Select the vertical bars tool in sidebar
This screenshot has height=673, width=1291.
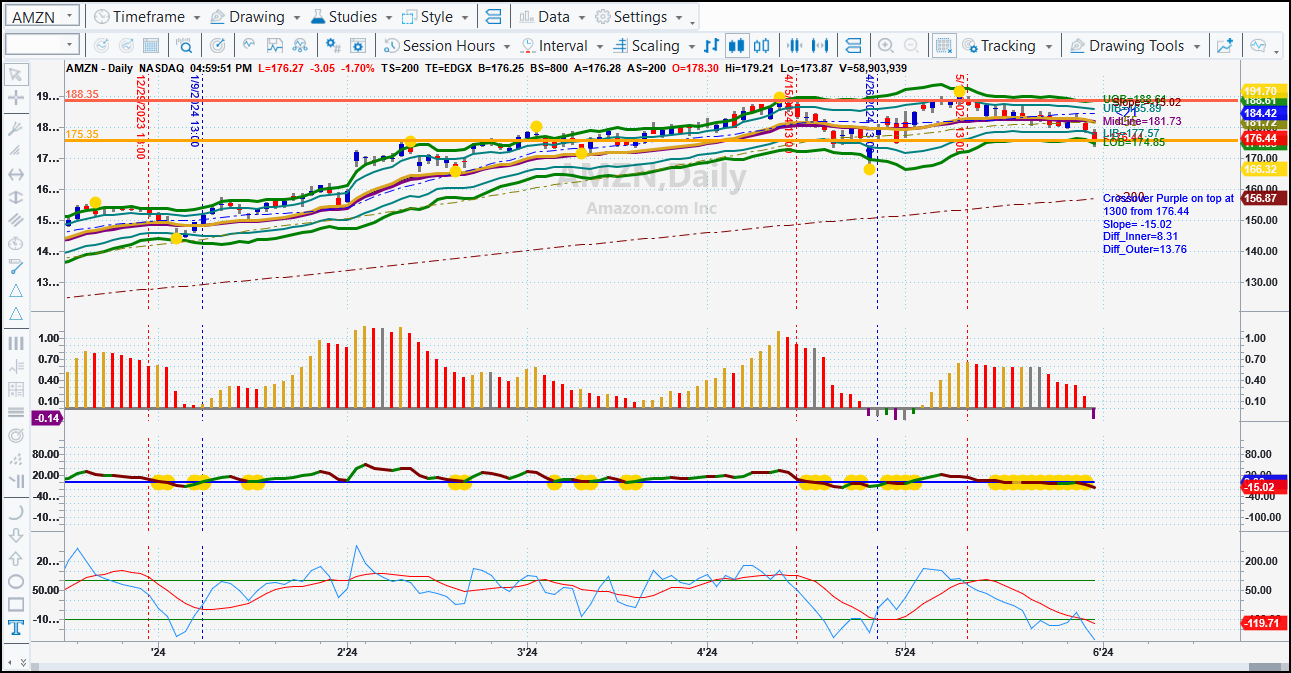(x=15, y=343)
